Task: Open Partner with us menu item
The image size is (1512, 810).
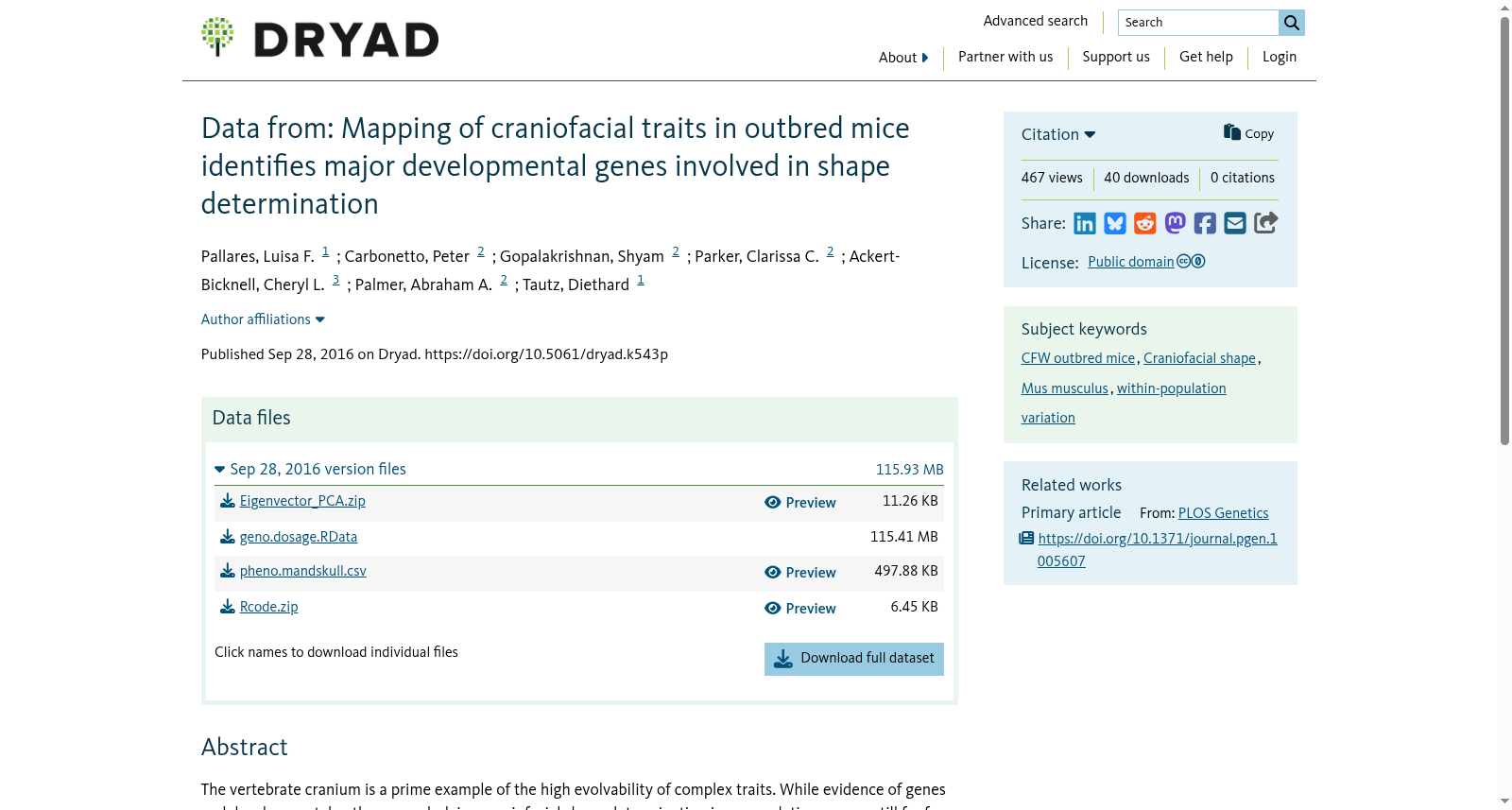Action: click(1005, 57)
